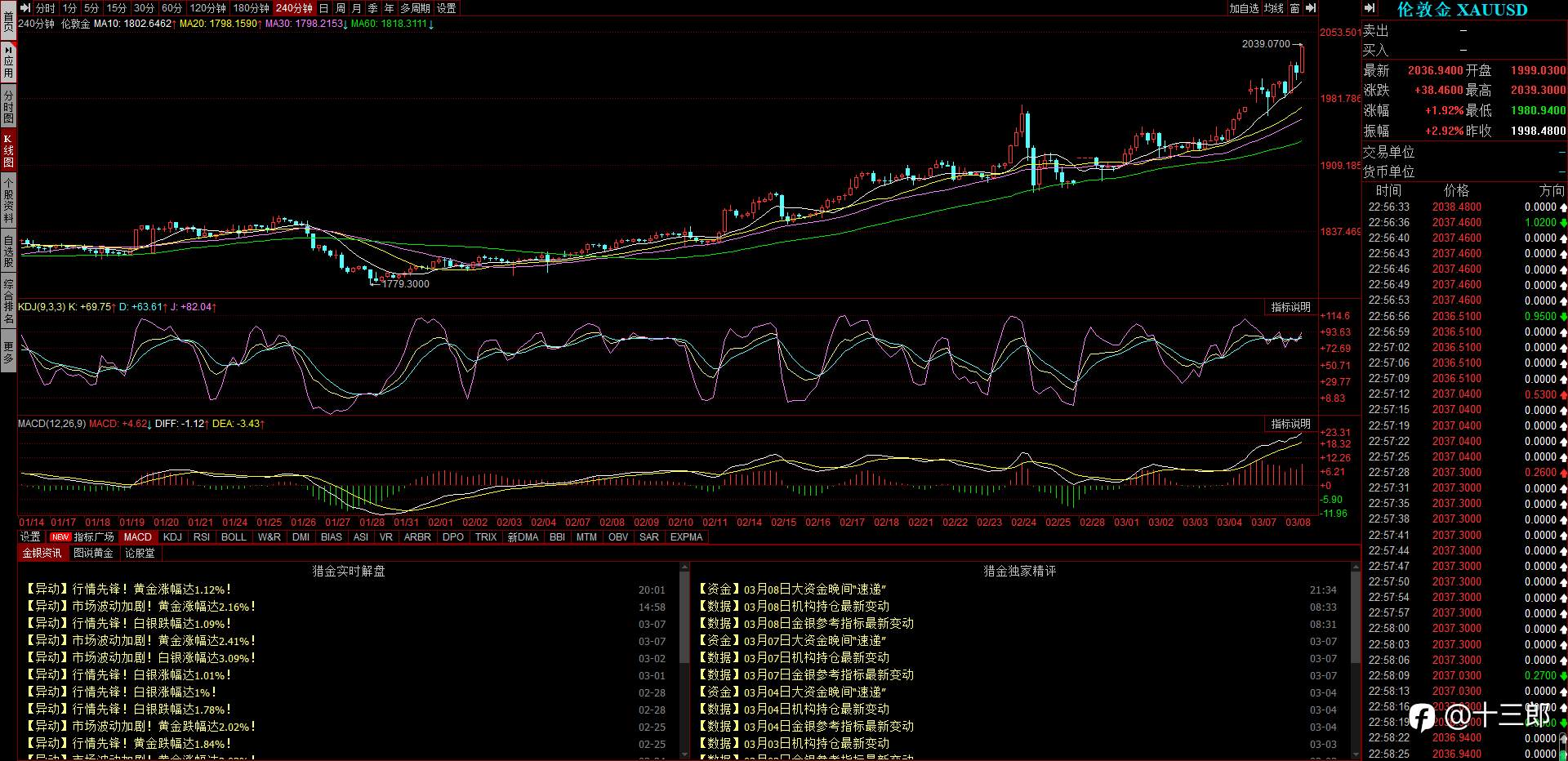Select 5分 timeframe

(91, 8)
